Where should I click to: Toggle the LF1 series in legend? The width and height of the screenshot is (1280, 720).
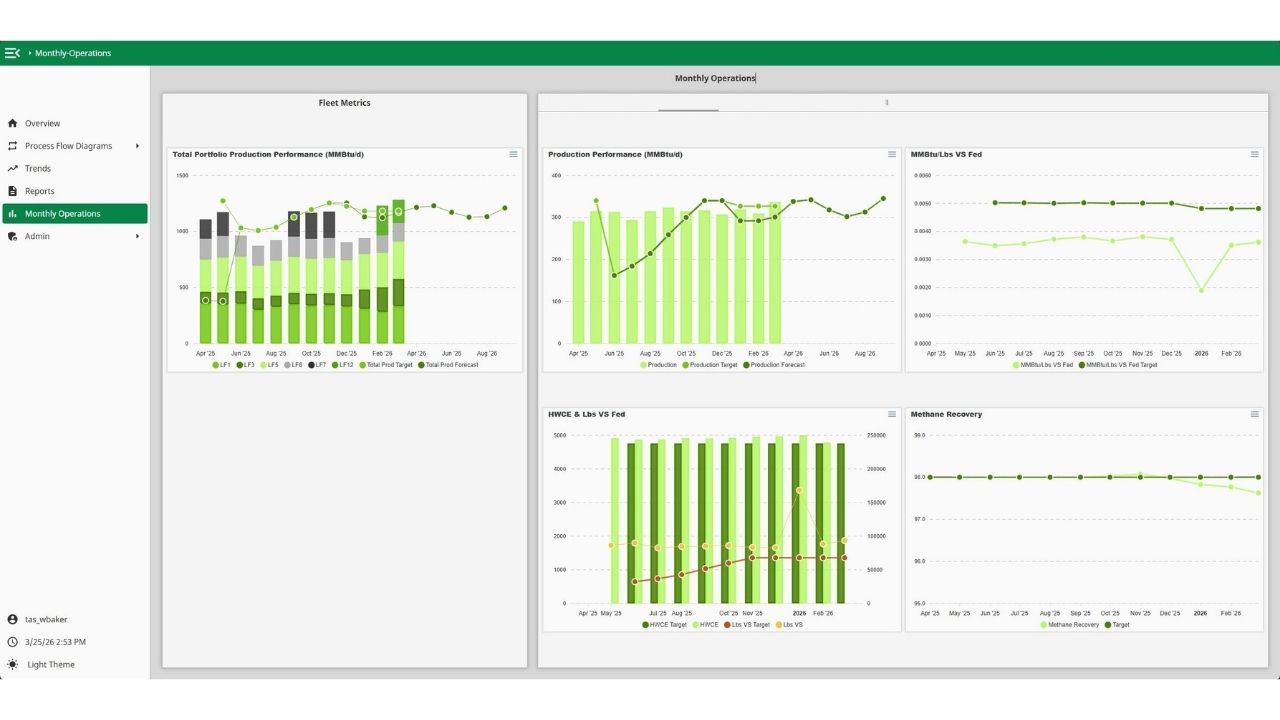221,365
